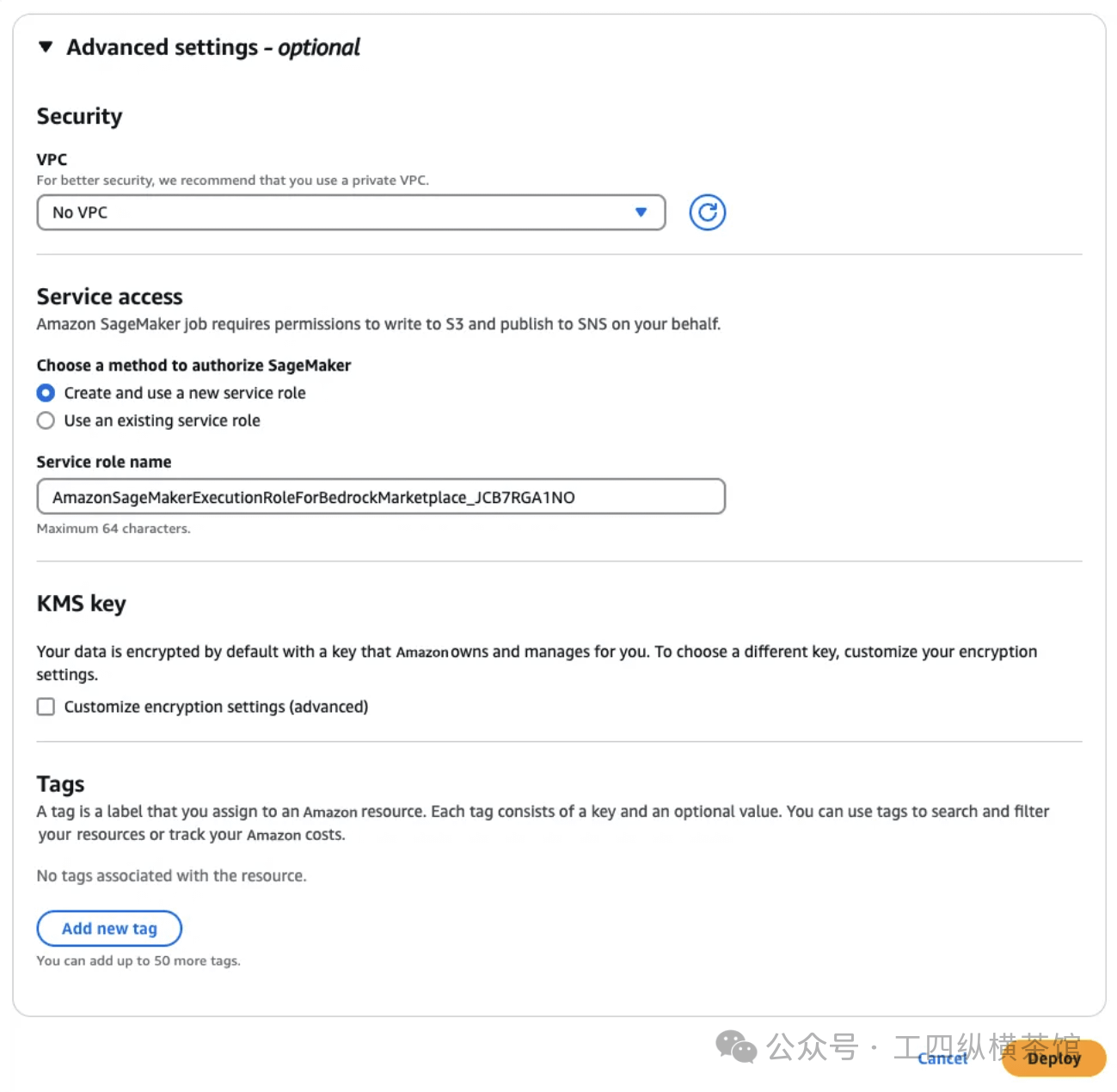
Task: Click the blue VPC dropdown arrow
Action: [x=641, y=212]
